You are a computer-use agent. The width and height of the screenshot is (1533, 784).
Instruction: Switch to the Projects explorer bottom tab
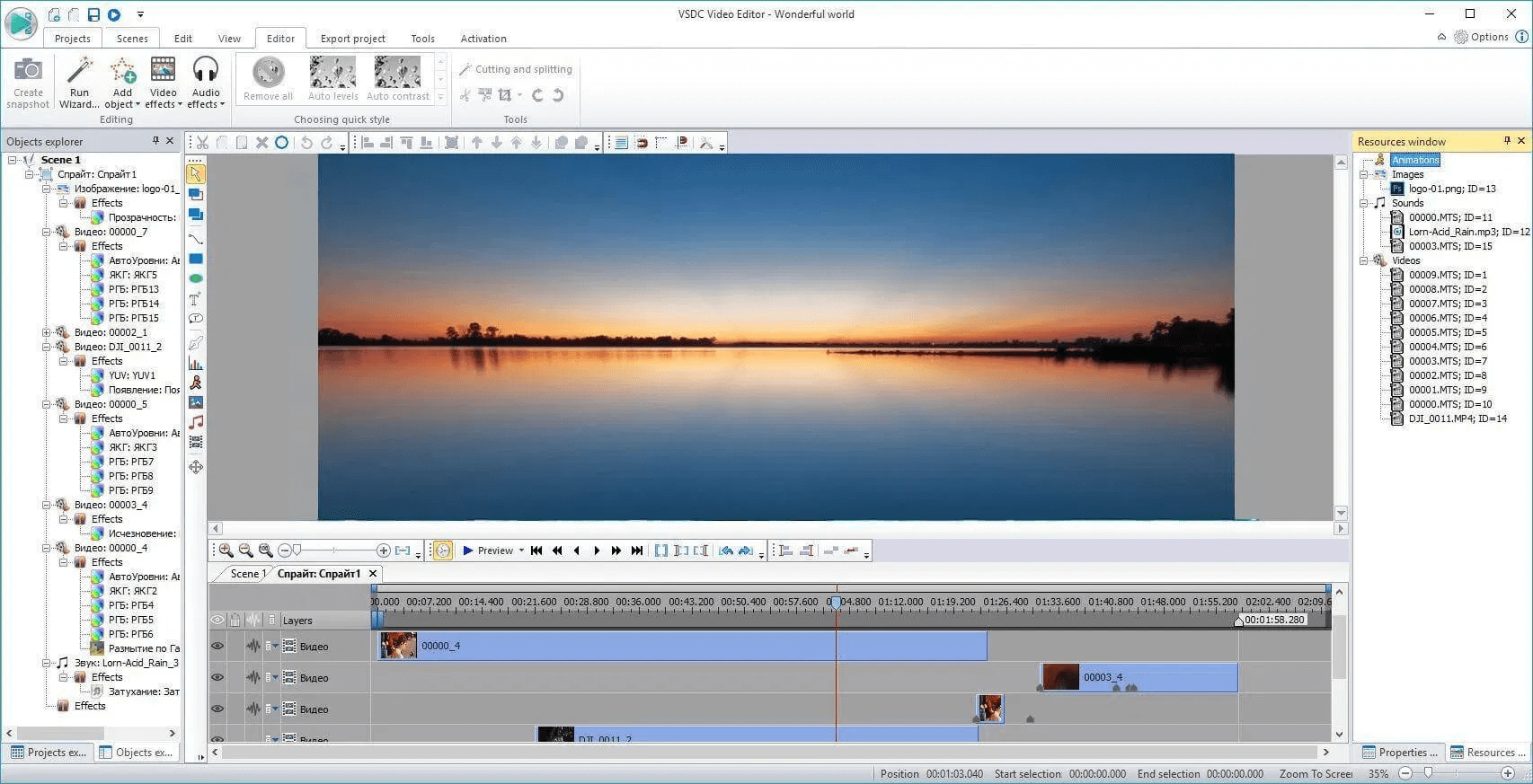(49, 753)
